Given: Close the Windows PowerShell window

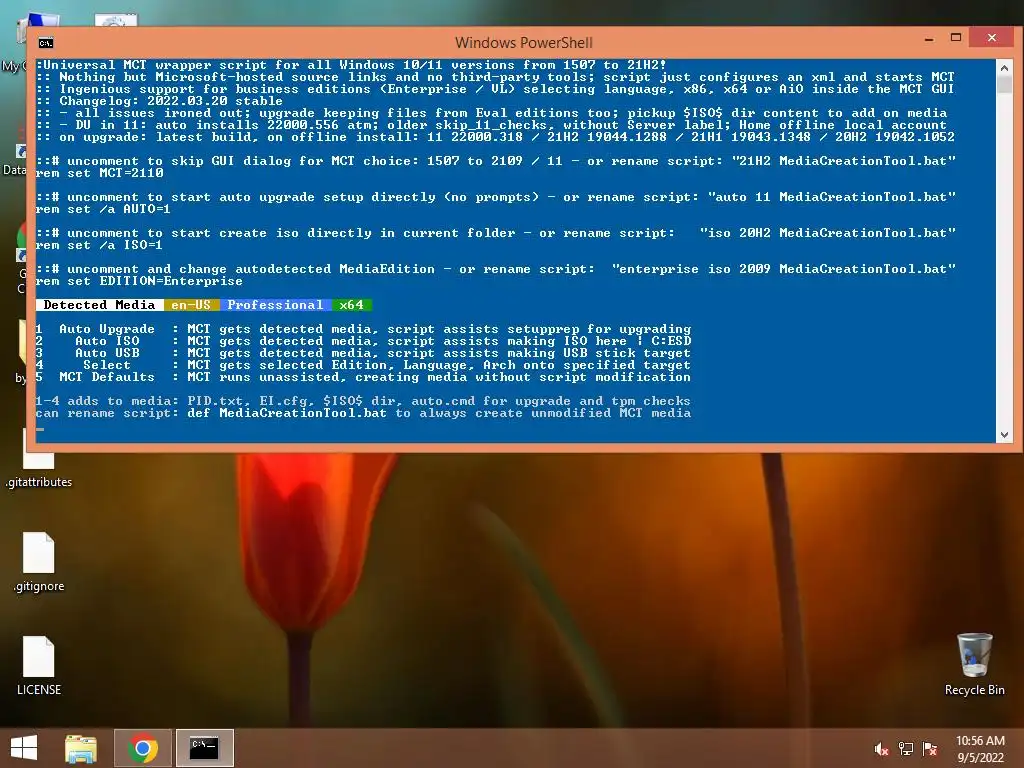Looking at the screenshot, I should (991, 38).
